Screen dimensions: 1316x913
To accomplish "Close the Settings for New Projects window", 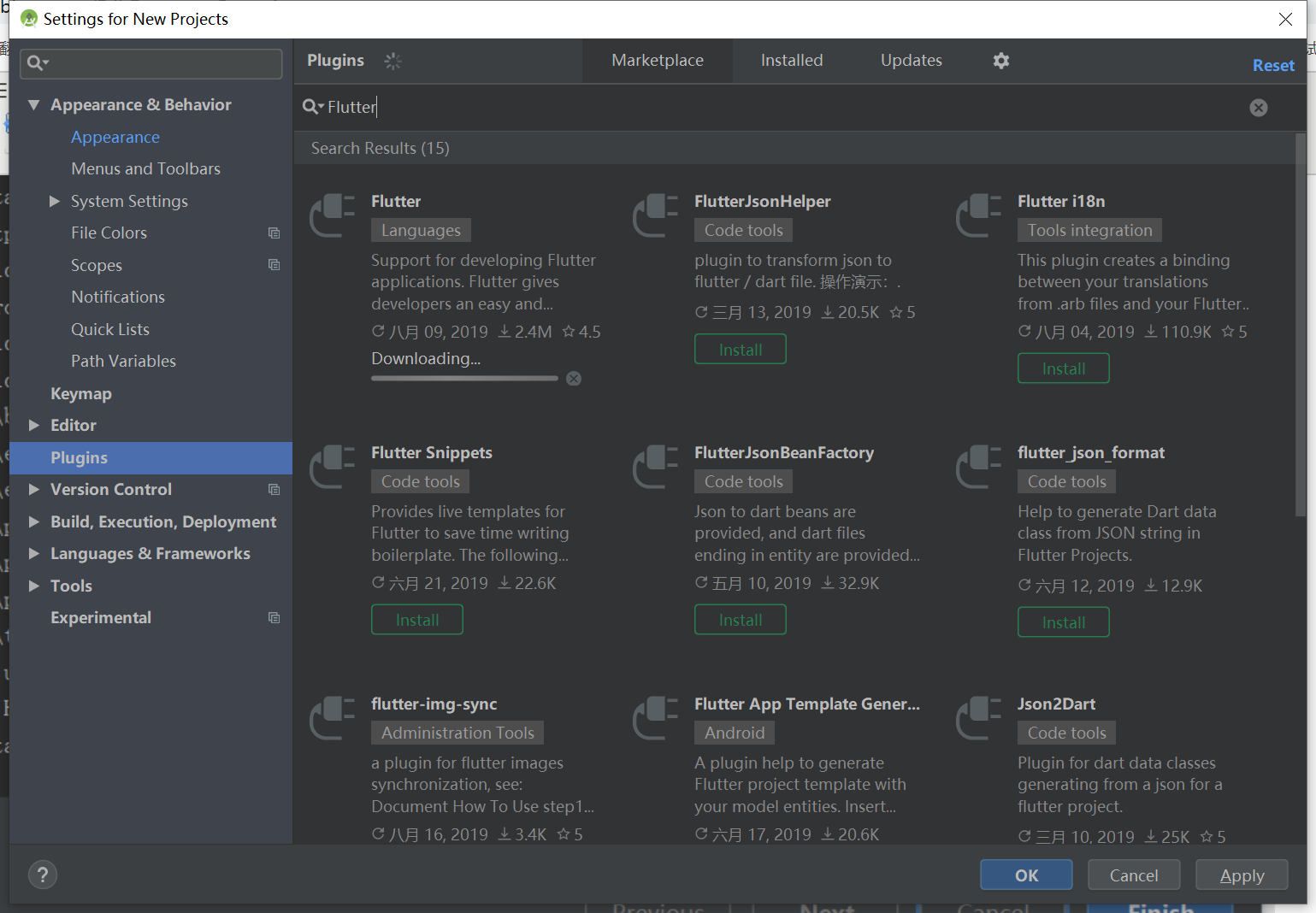I will click(x=1285, y=19).
